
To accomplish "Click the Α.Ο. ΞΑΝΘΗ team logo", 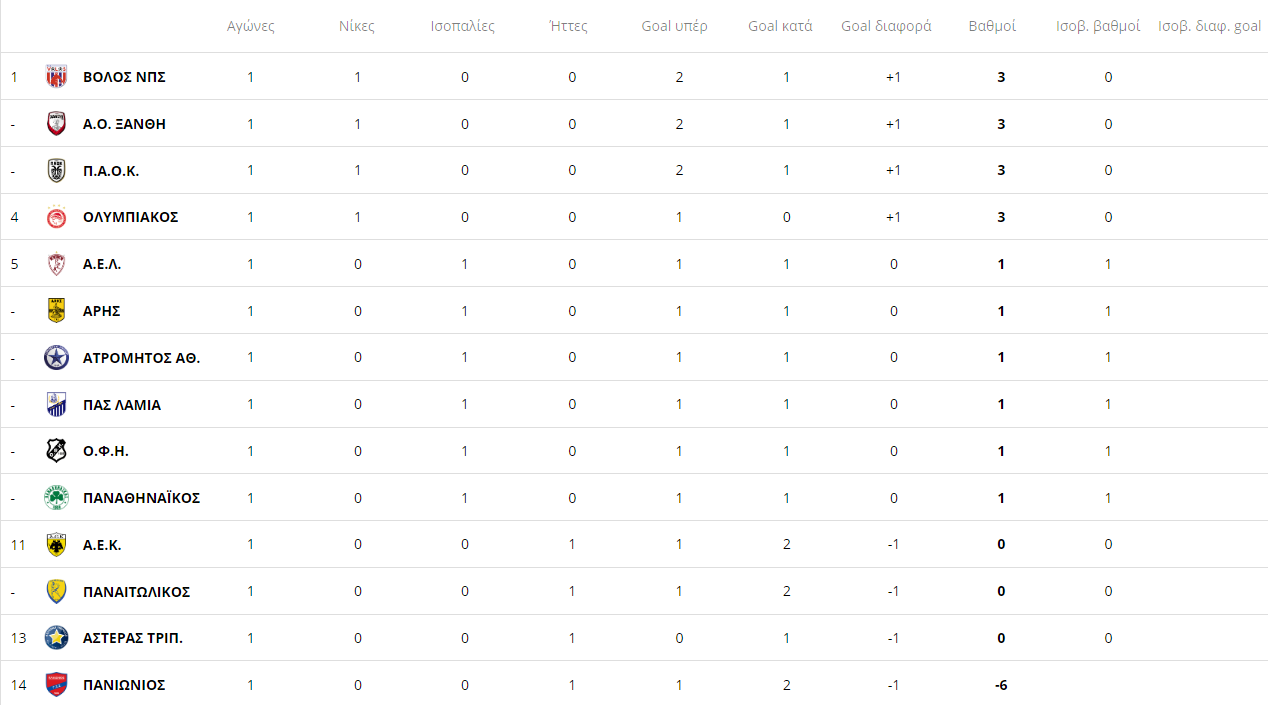I will coord(57,124).
